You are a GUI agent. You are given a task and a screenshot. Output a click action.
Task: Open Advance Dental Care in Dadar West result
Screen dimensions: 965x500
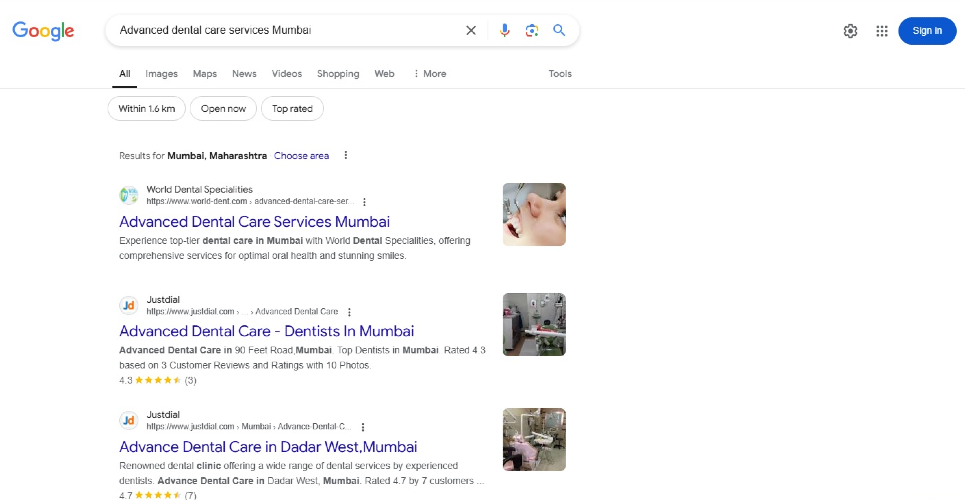tap(268, 446)
